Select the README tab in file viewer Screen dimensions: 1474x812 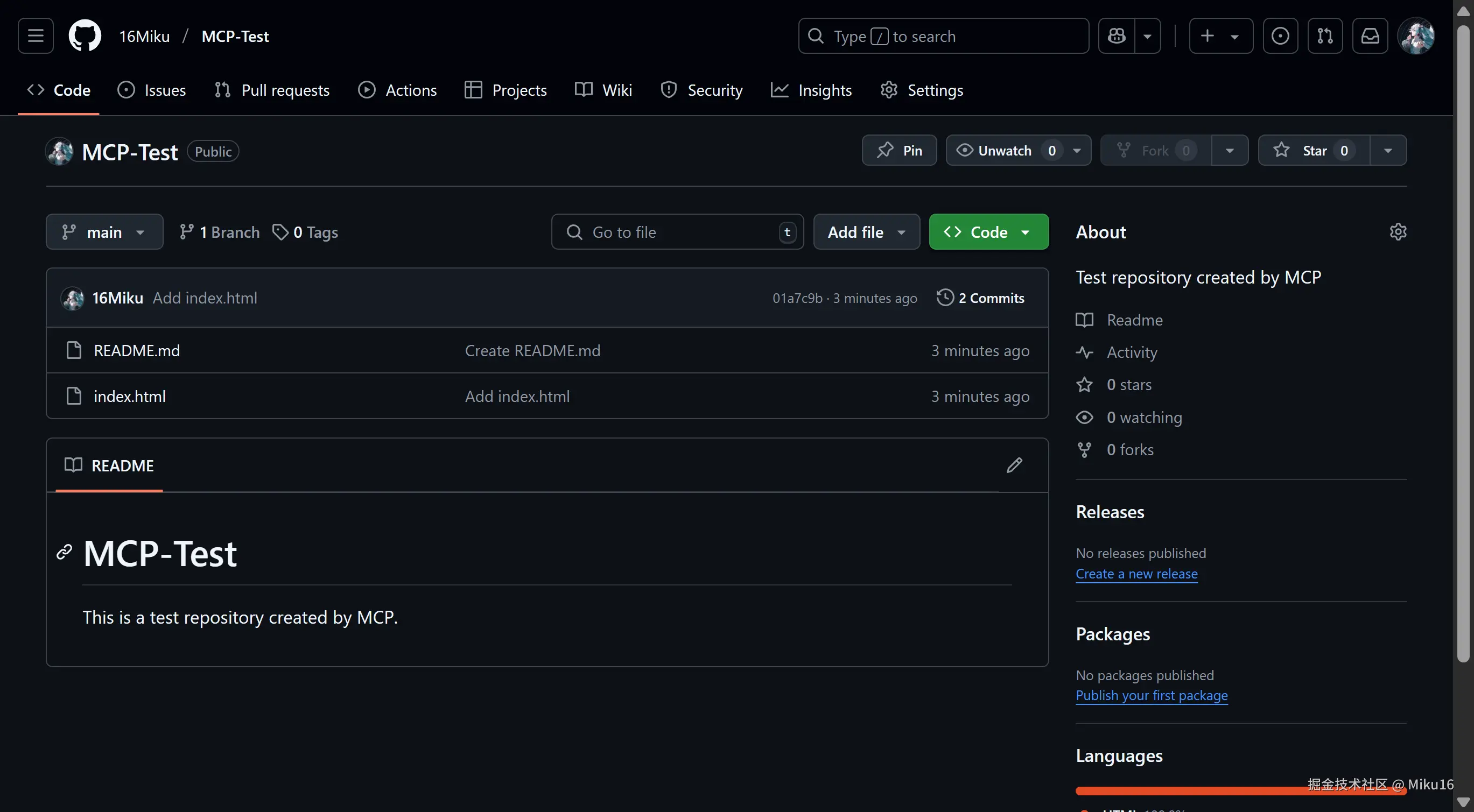coord(109,465)
